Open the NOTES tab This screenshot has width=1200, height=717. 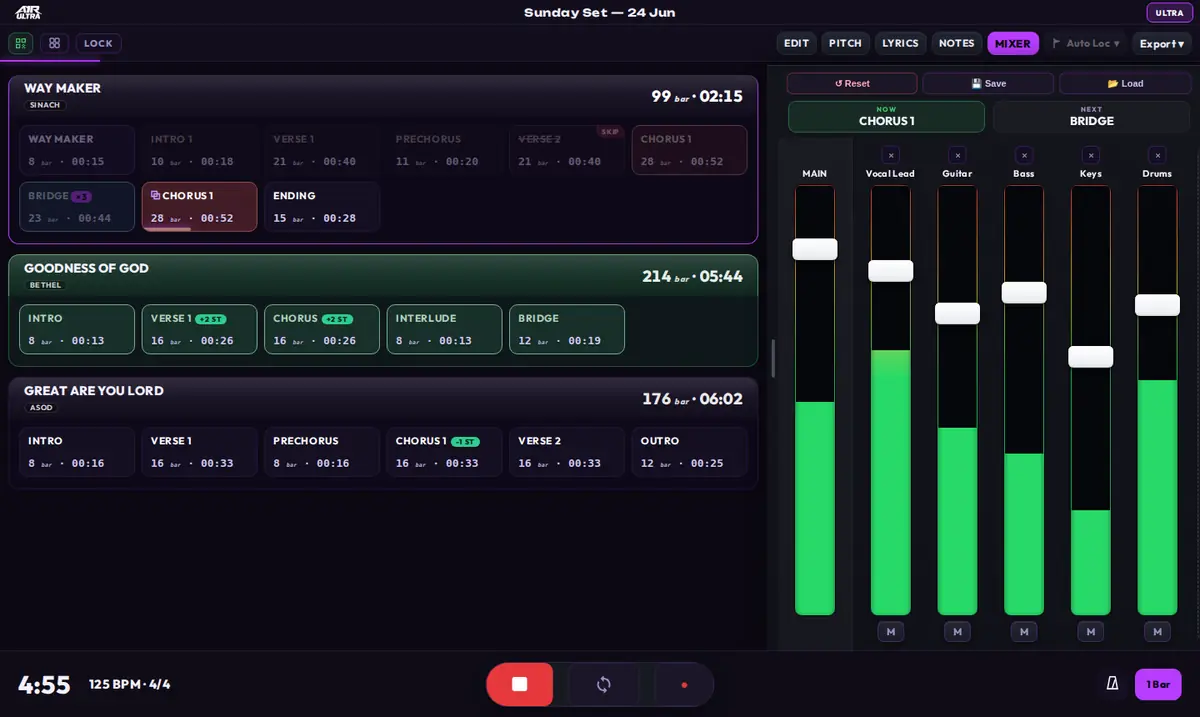pos(956,43)
